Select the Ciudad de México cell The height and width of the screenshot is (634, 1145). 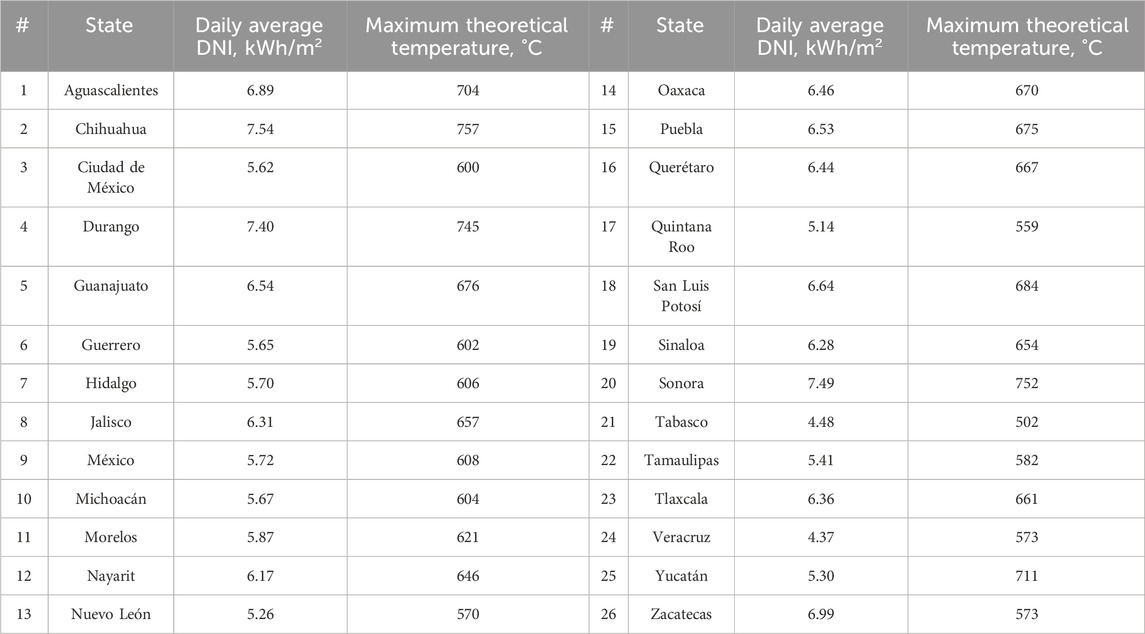pos(110,177)
